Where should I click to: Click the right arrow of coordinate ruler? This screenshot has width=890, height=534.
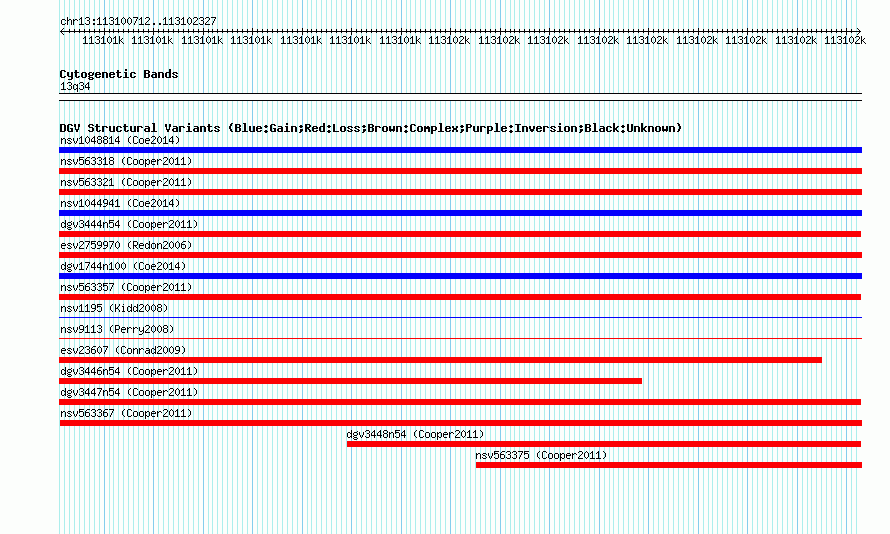click(x=858, y=31)
